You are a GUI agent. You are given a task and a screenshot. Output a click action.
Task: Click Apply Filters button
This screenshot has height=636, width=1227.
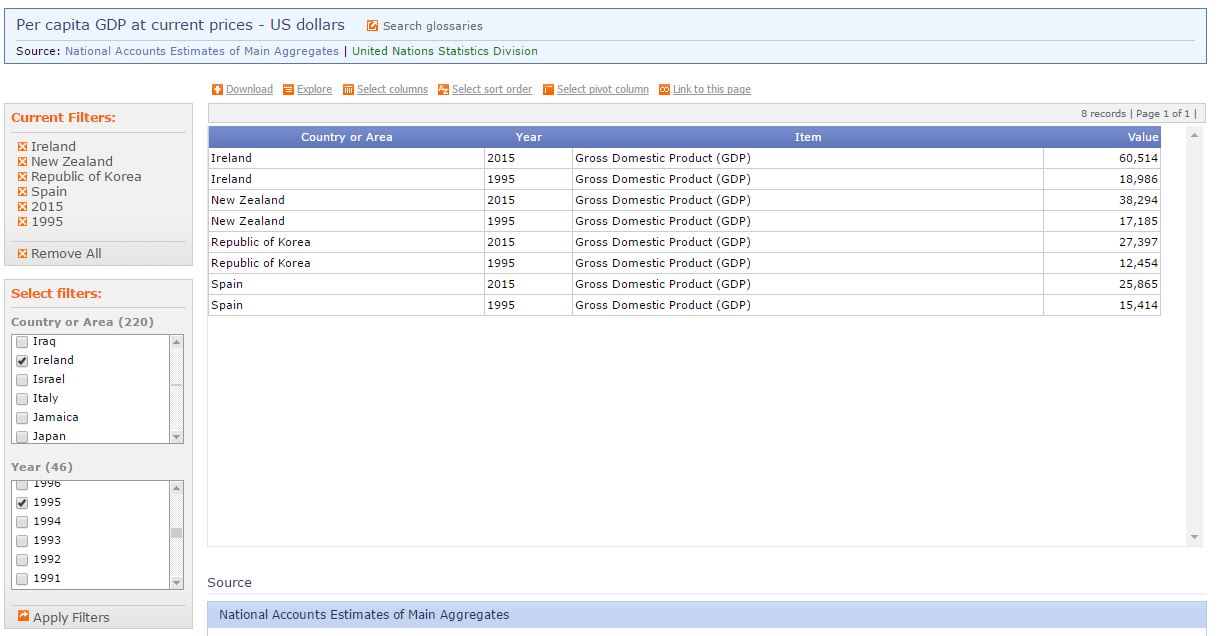[x=70, y=617]
